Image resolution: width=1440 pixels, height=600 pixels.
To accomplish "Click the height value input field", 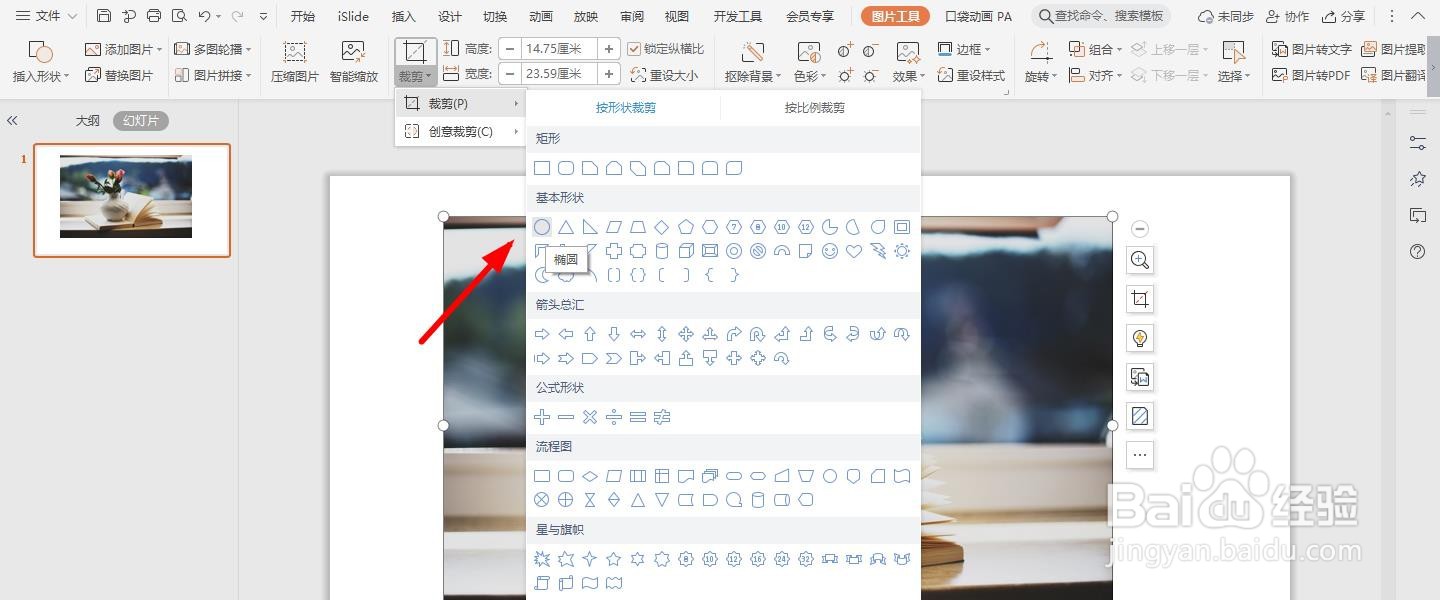I will point(559,49).
